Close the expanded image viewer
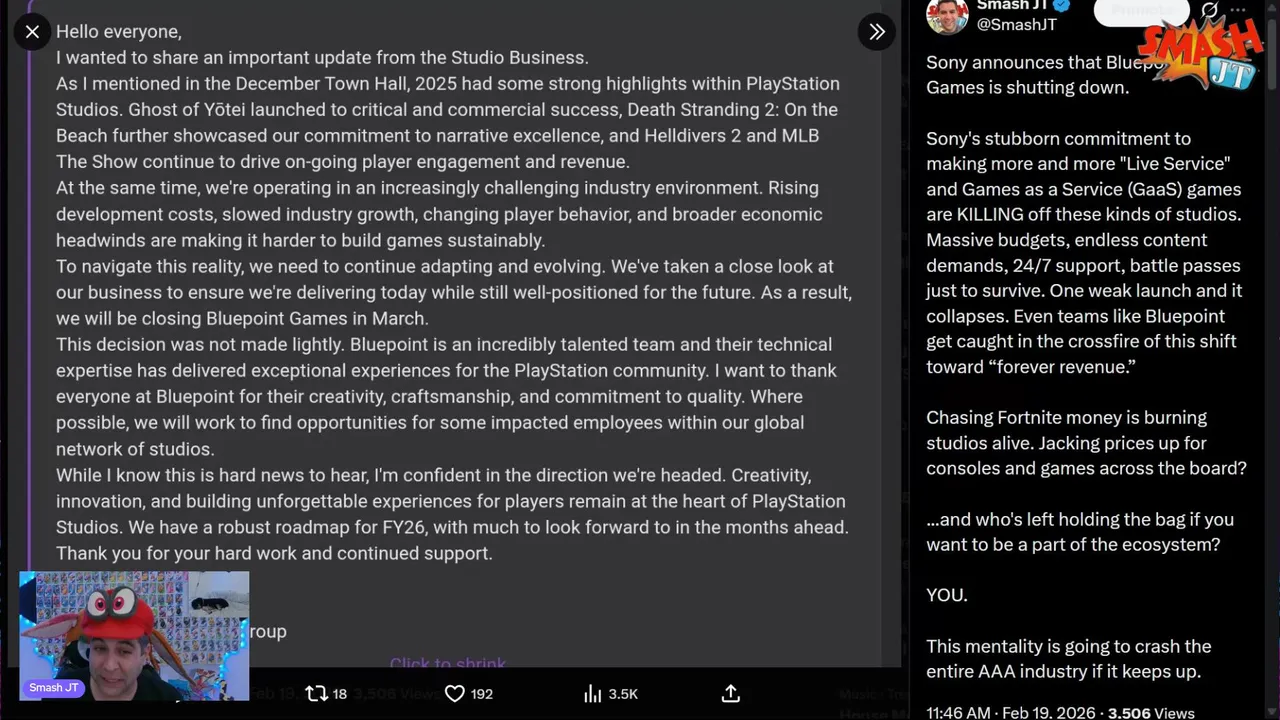 click(32, 32)
